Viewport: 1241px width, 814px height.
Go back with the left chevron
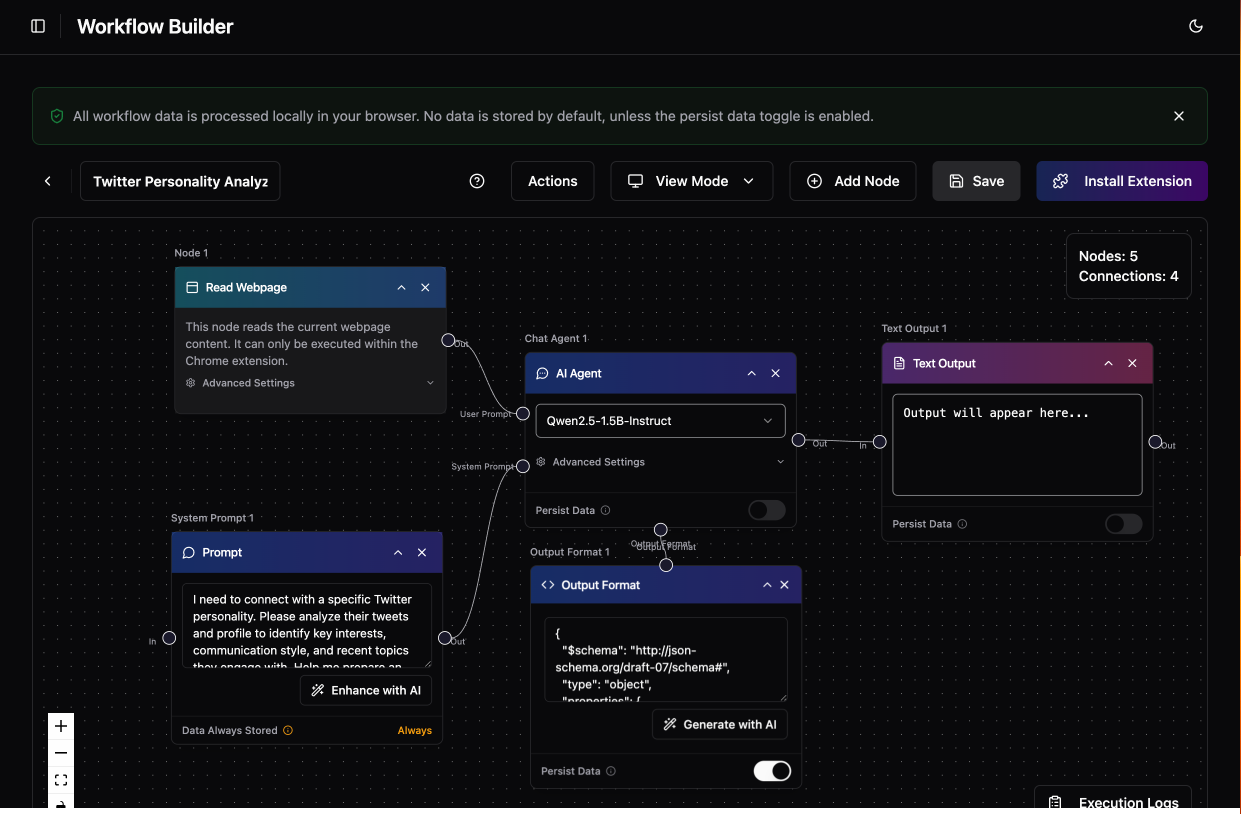47,181
